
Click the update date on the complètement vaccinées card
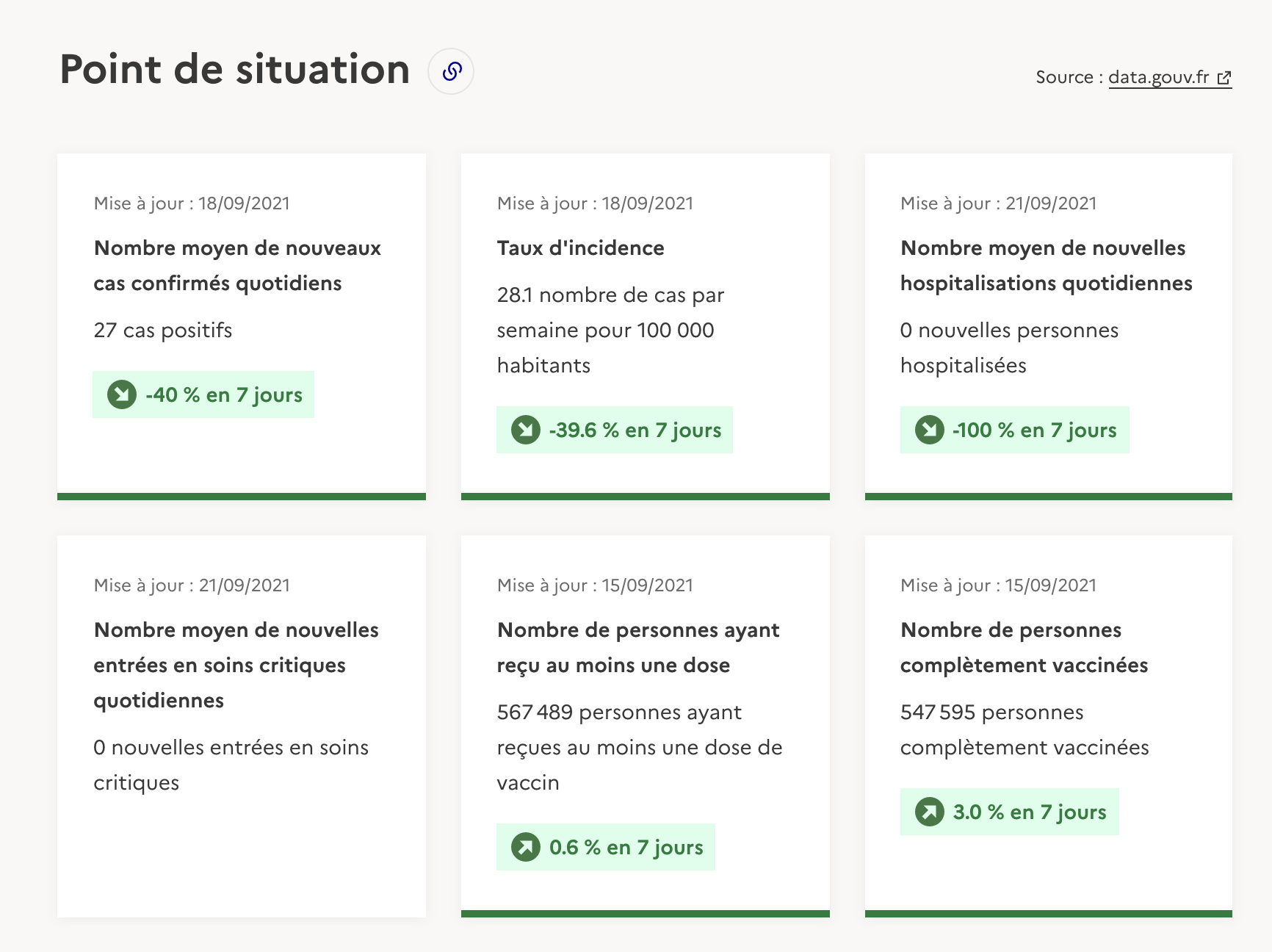pyautogui.click(x=999, y=585)
